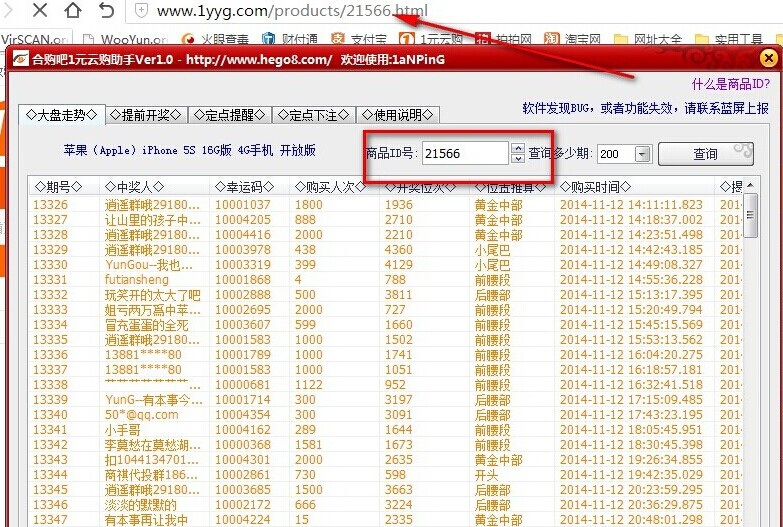Screen dimensions: 783x527
Task: Click the results list vertical scrollbar thumb
Action: pyautogui.click(x=750, y=215)
